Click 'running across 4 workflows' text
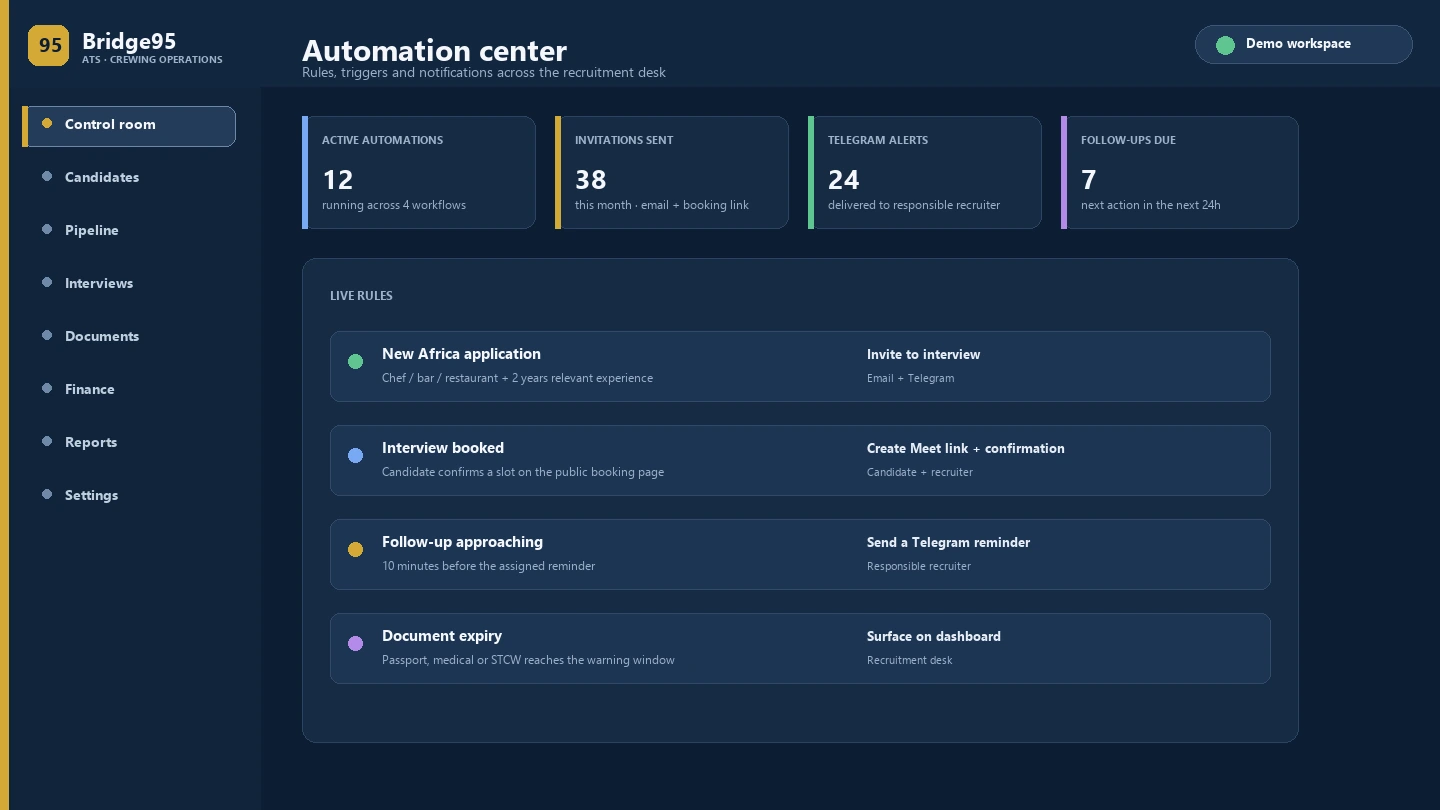The image size is (1440, 810). tap(394, 205)
